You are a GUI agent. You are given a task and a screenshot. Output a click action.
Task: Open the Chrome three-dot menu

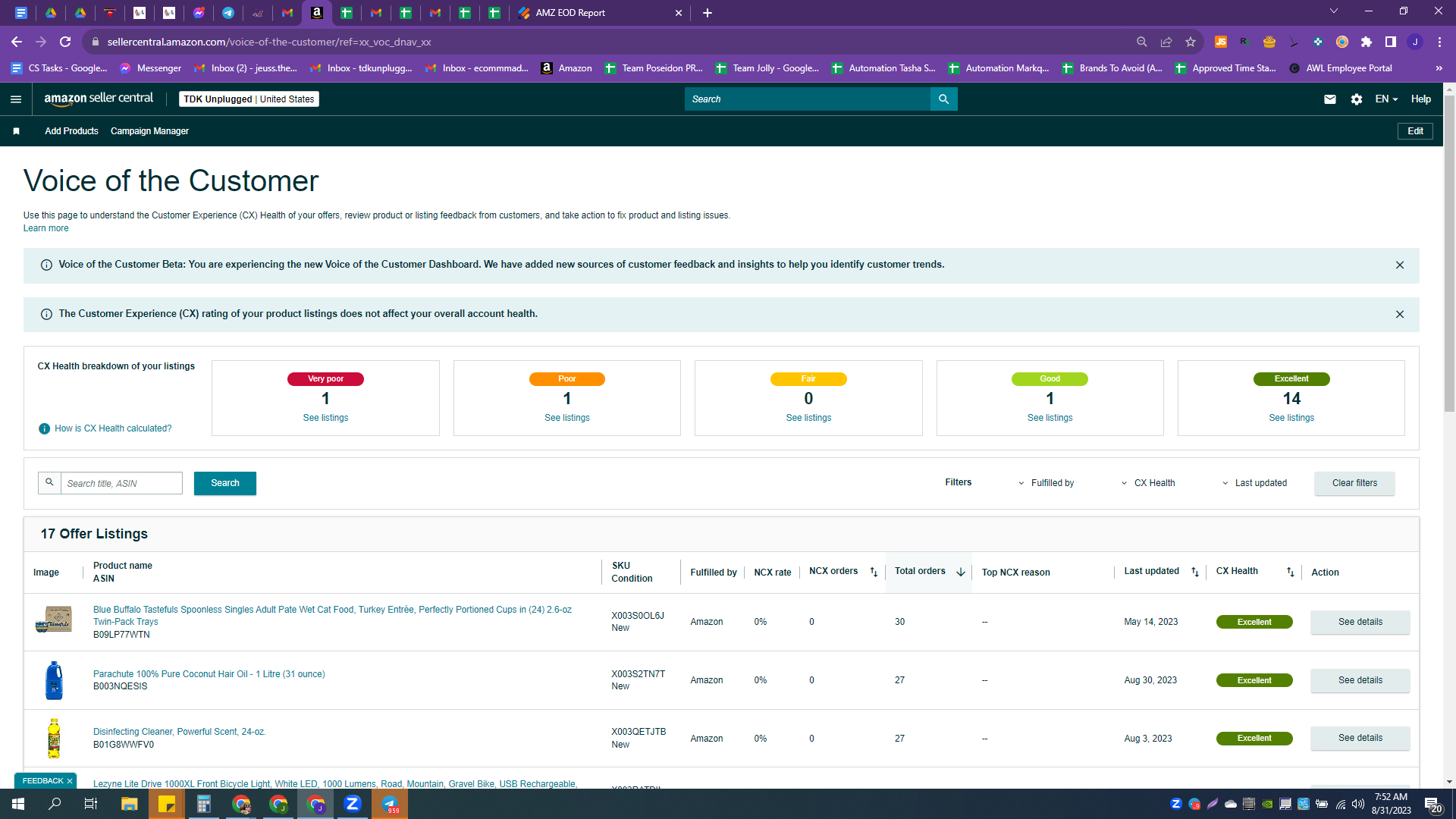(x=1439, y=42)
